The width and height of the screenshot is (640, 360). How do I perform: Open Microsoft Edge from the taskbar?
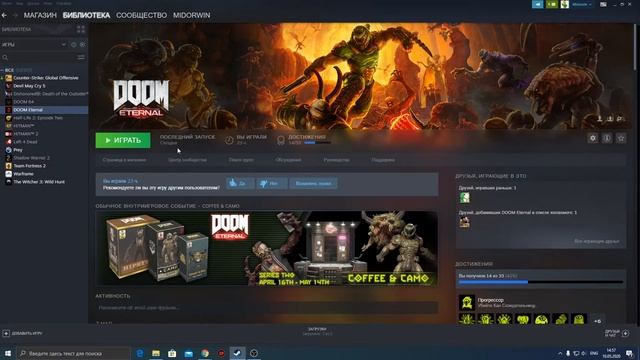140,353
